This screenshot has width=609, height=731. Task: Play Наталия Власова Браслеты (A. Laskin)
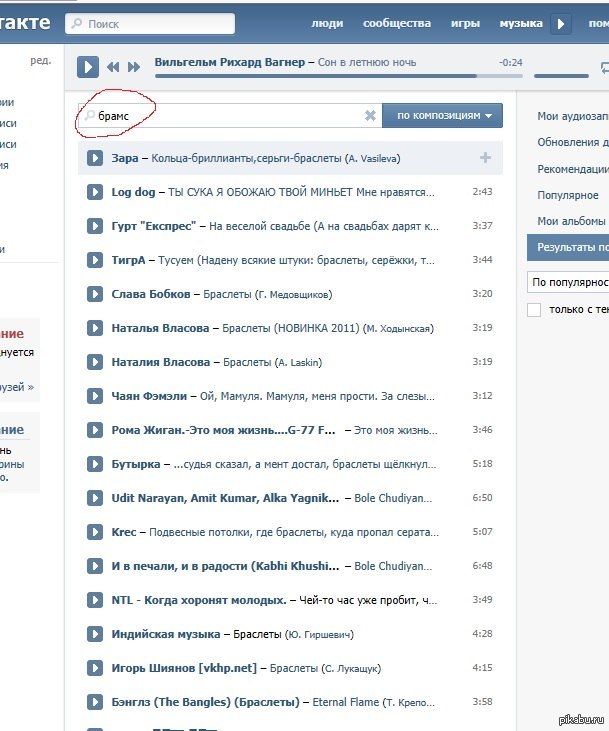point(95,362)
